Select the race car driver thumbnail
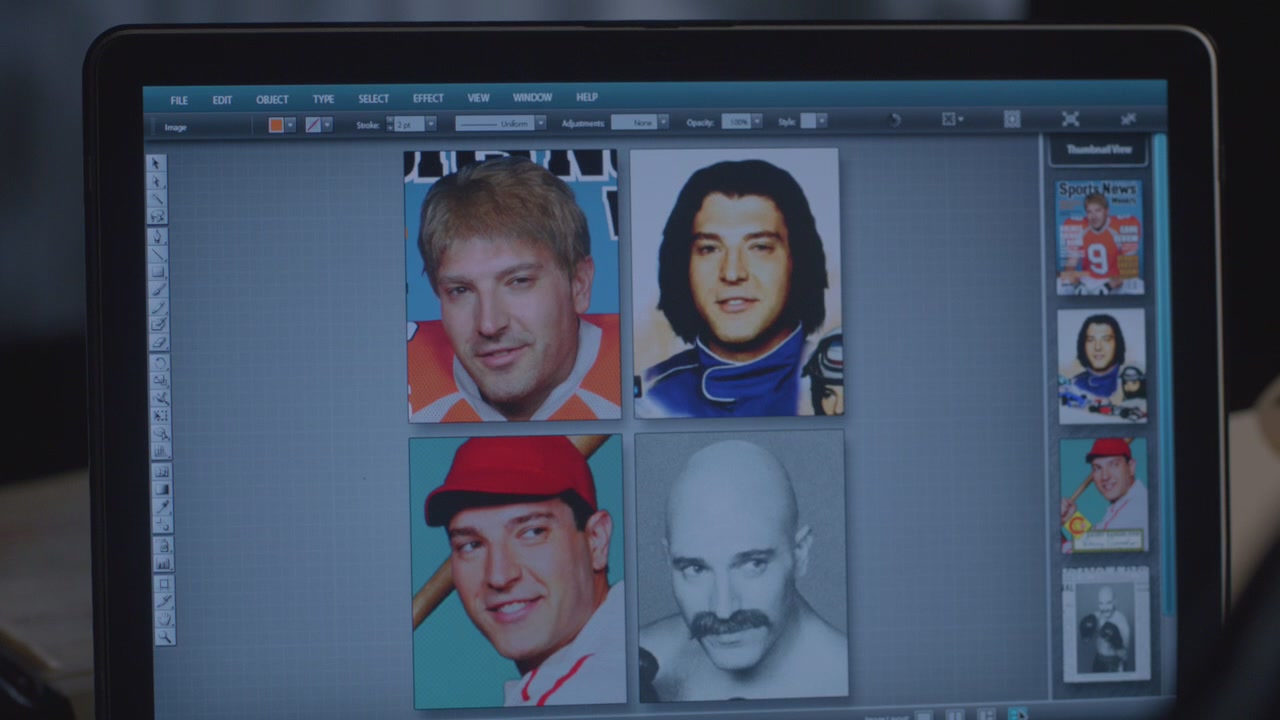The height and width of the screenshot is (720, 1280). (x=1102, y=366)
